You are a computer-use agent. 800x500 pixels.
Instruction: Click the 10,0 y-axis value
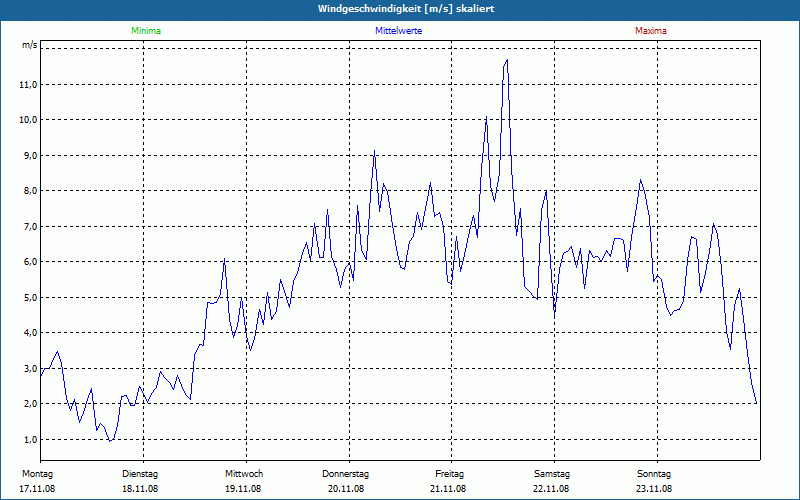point(28,120)
